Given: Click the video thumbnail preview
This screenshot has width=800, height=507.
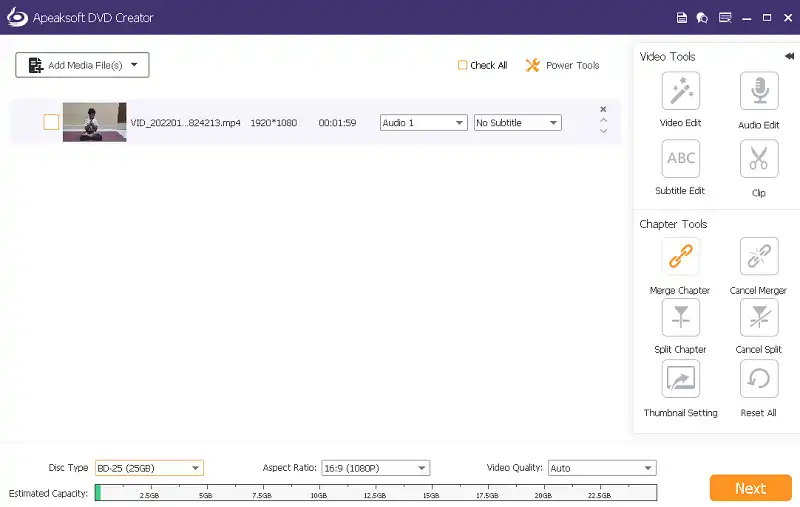Looking at the screenshot, I should 94,122.
